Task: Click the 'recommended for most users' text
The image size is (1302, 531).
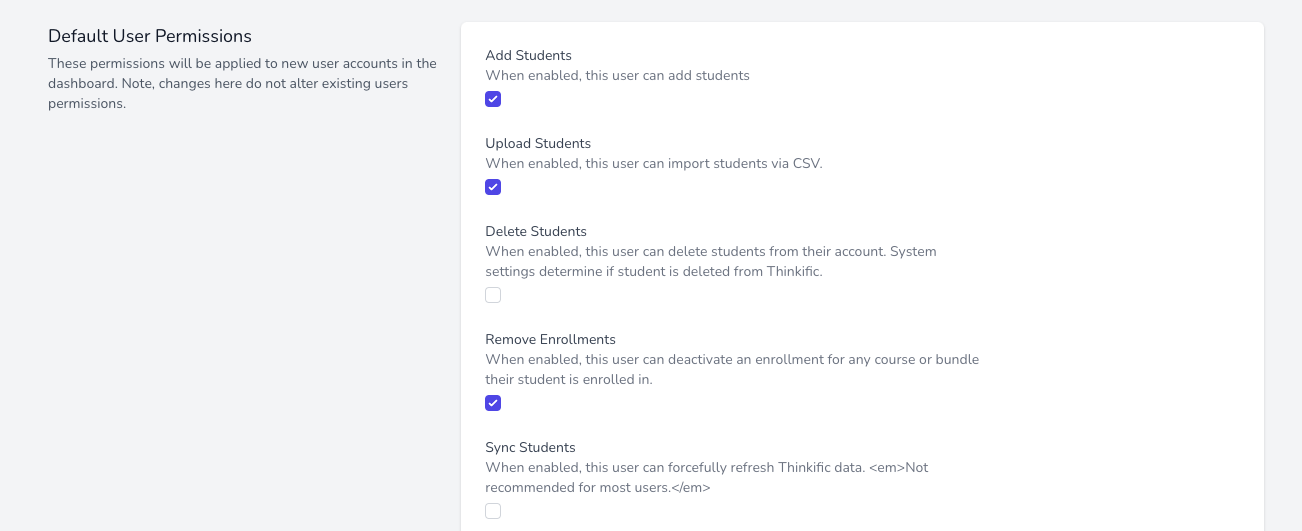Action: click(597, 487)
